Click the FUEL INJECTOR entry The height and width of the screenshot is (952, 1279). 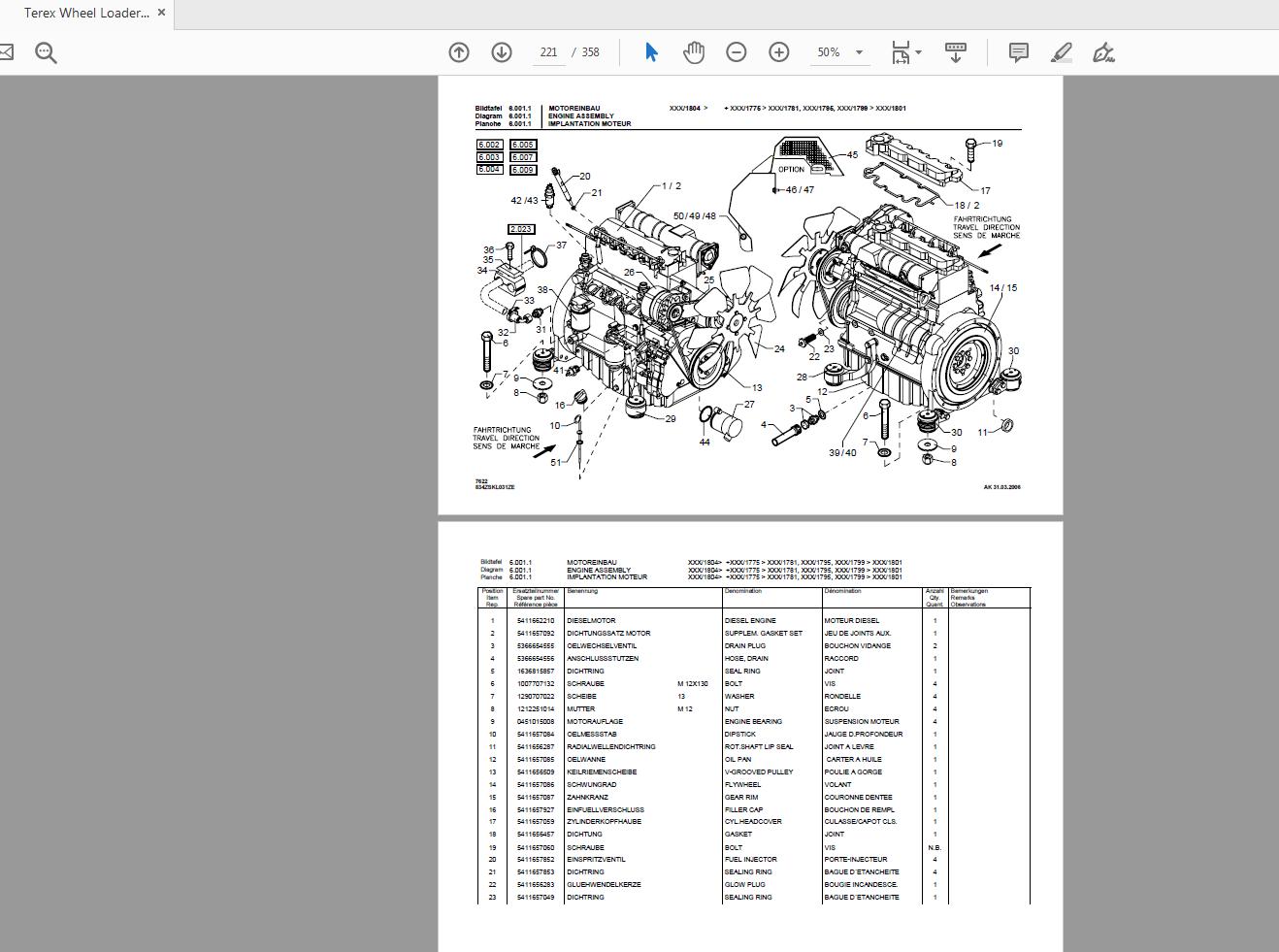[x=751, y=860]
